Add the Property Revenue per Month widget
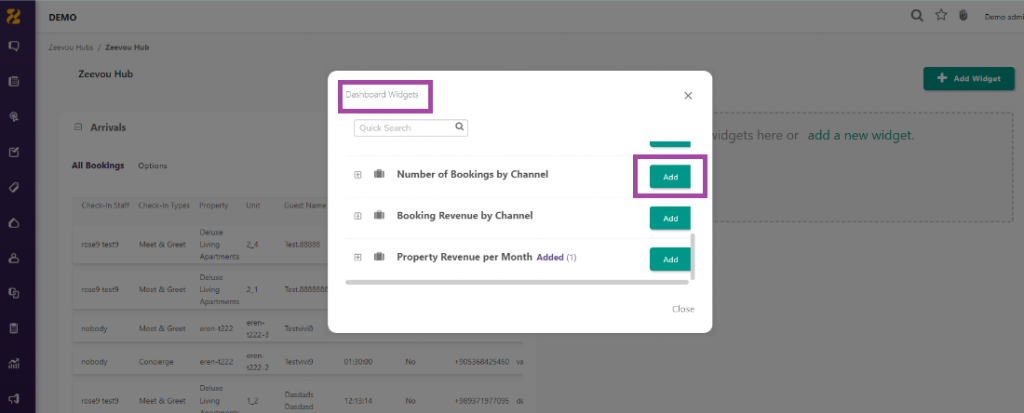This screenshot has width=1024, height=413. [x=670, y=259]
